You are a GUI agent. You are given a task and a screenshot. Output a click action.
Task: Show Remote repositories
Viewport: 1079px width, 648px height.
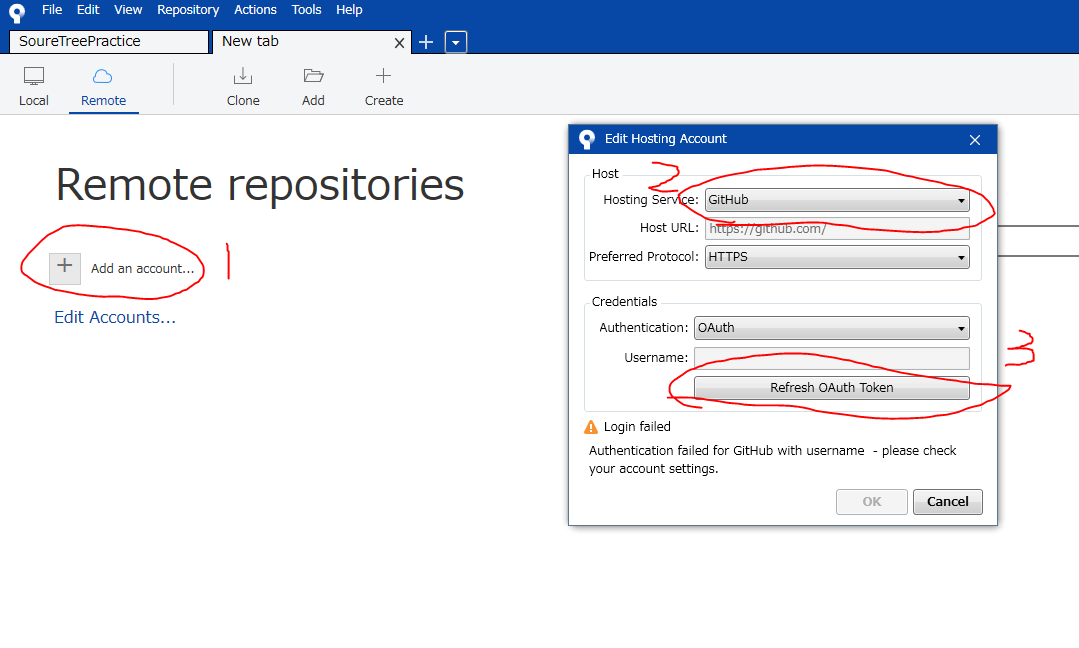pyautogui.click(x=103, y=87)
